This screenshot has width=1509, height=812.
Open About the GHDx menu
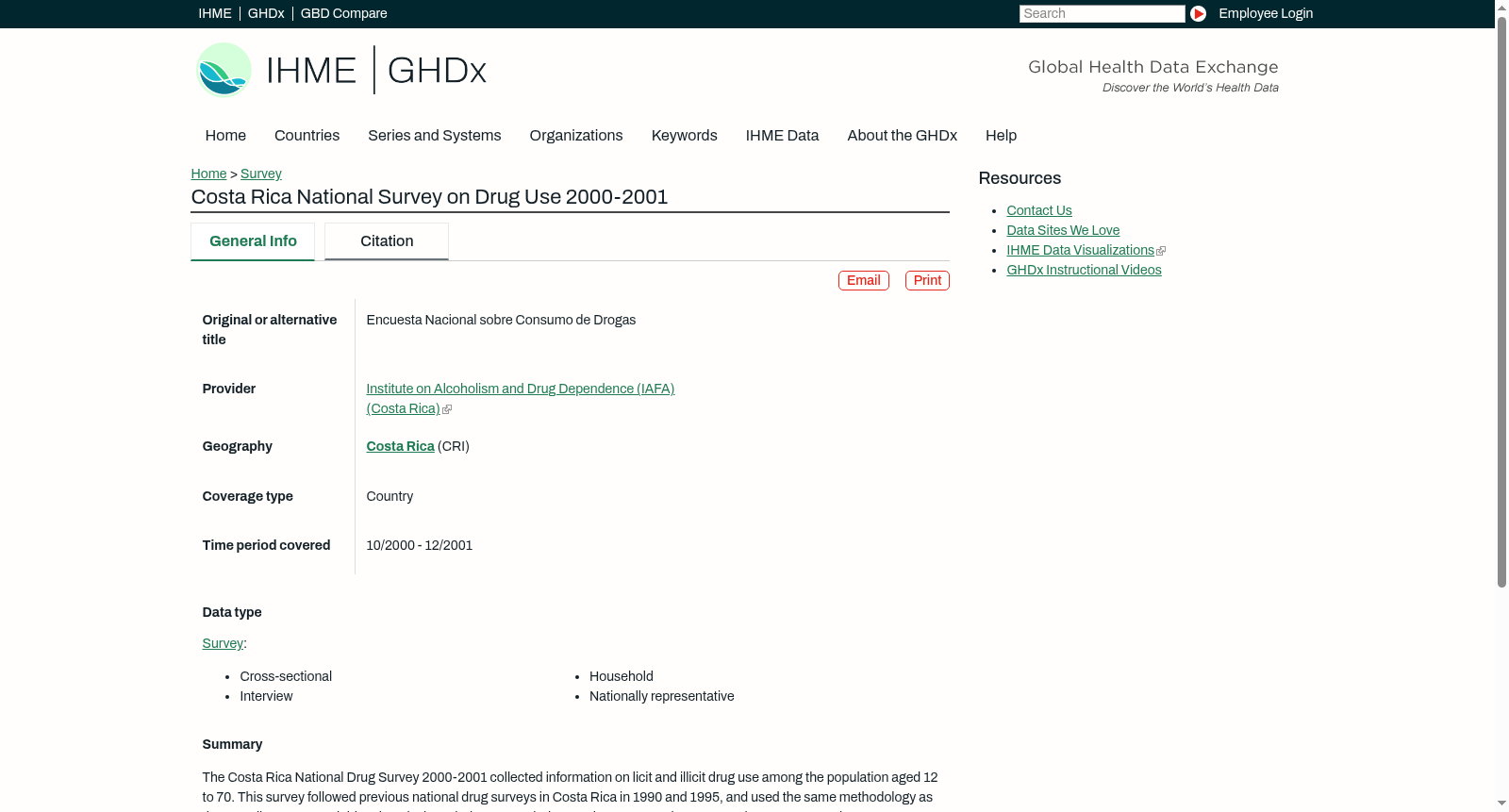(x=902, y=136)
